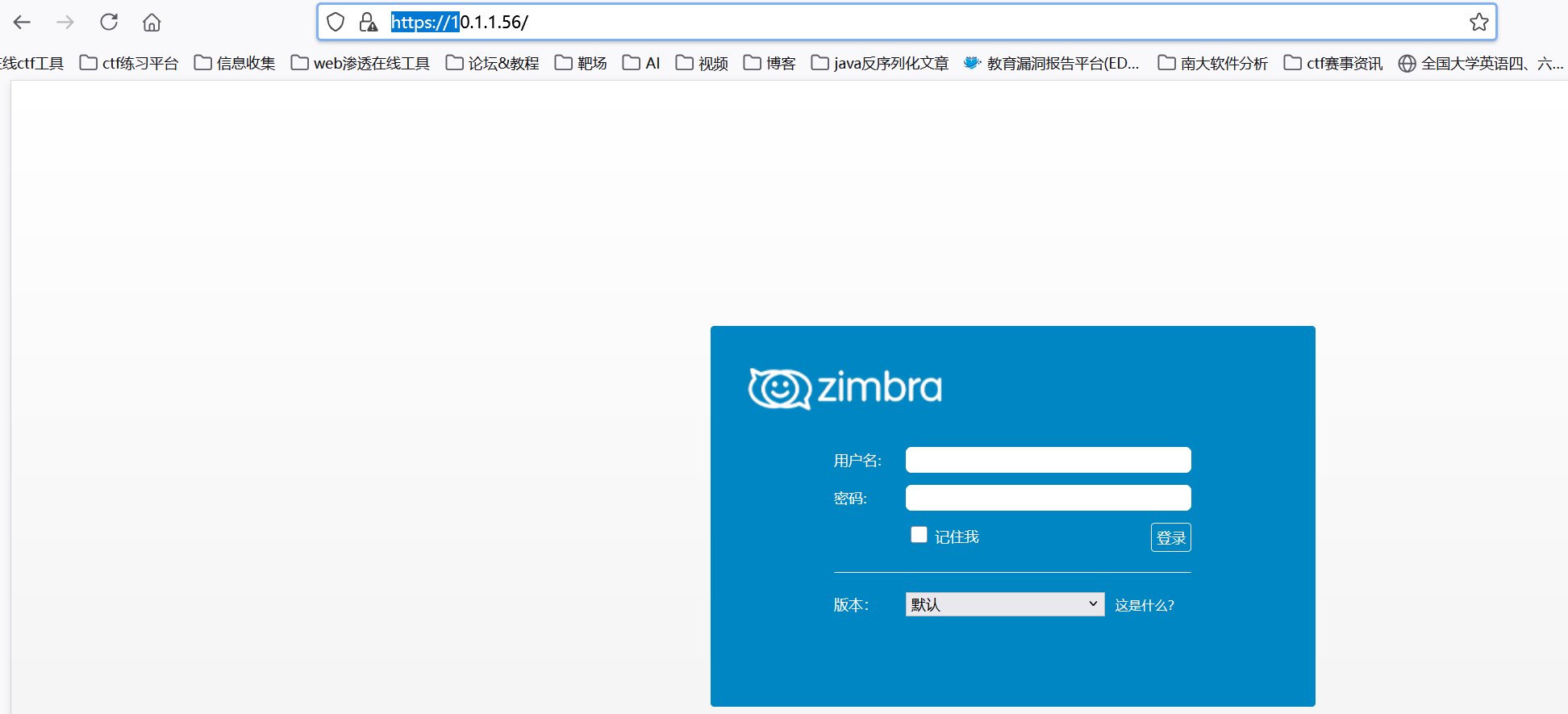Open the 这是什么? help link

[x=1145, y=605]
